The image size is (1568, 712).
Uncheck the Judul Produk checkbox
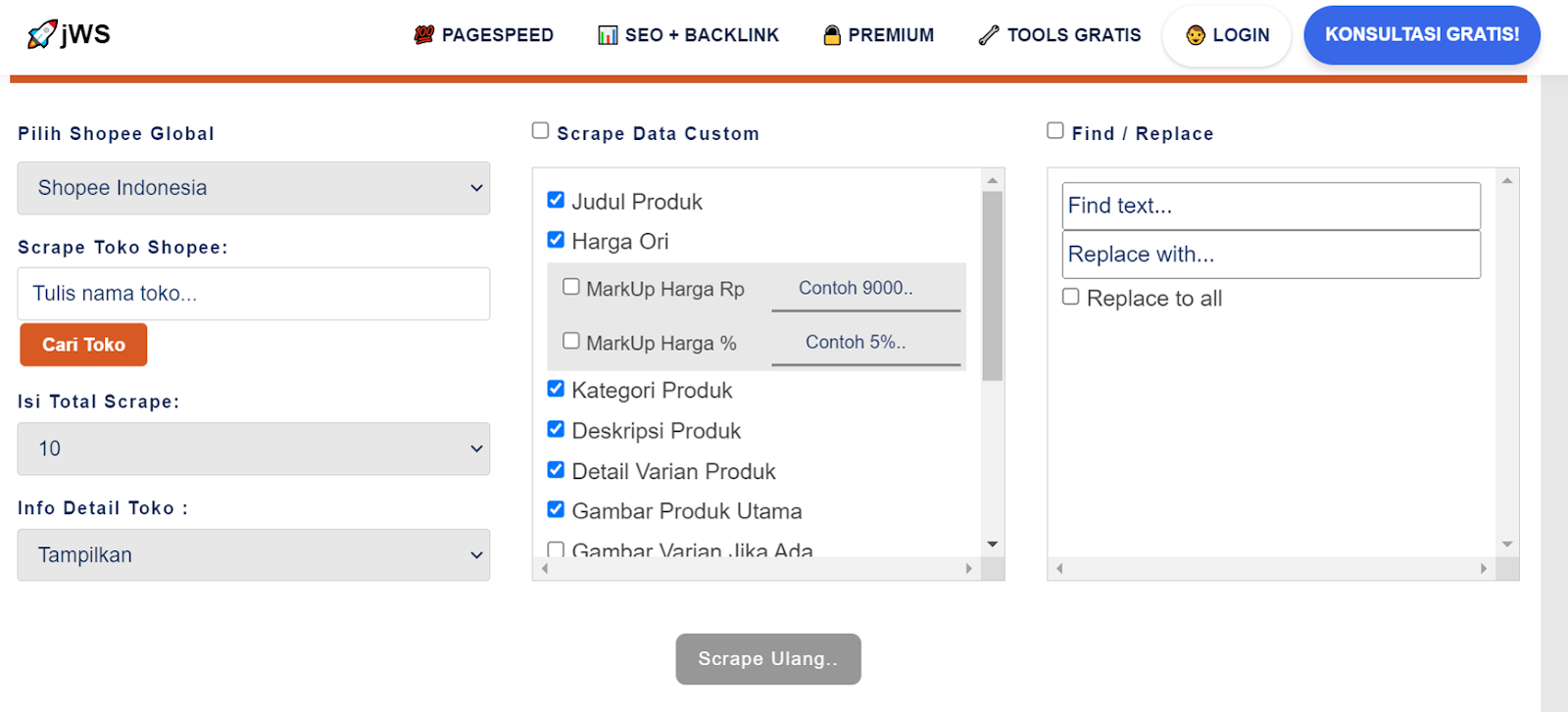click(556, 200)
